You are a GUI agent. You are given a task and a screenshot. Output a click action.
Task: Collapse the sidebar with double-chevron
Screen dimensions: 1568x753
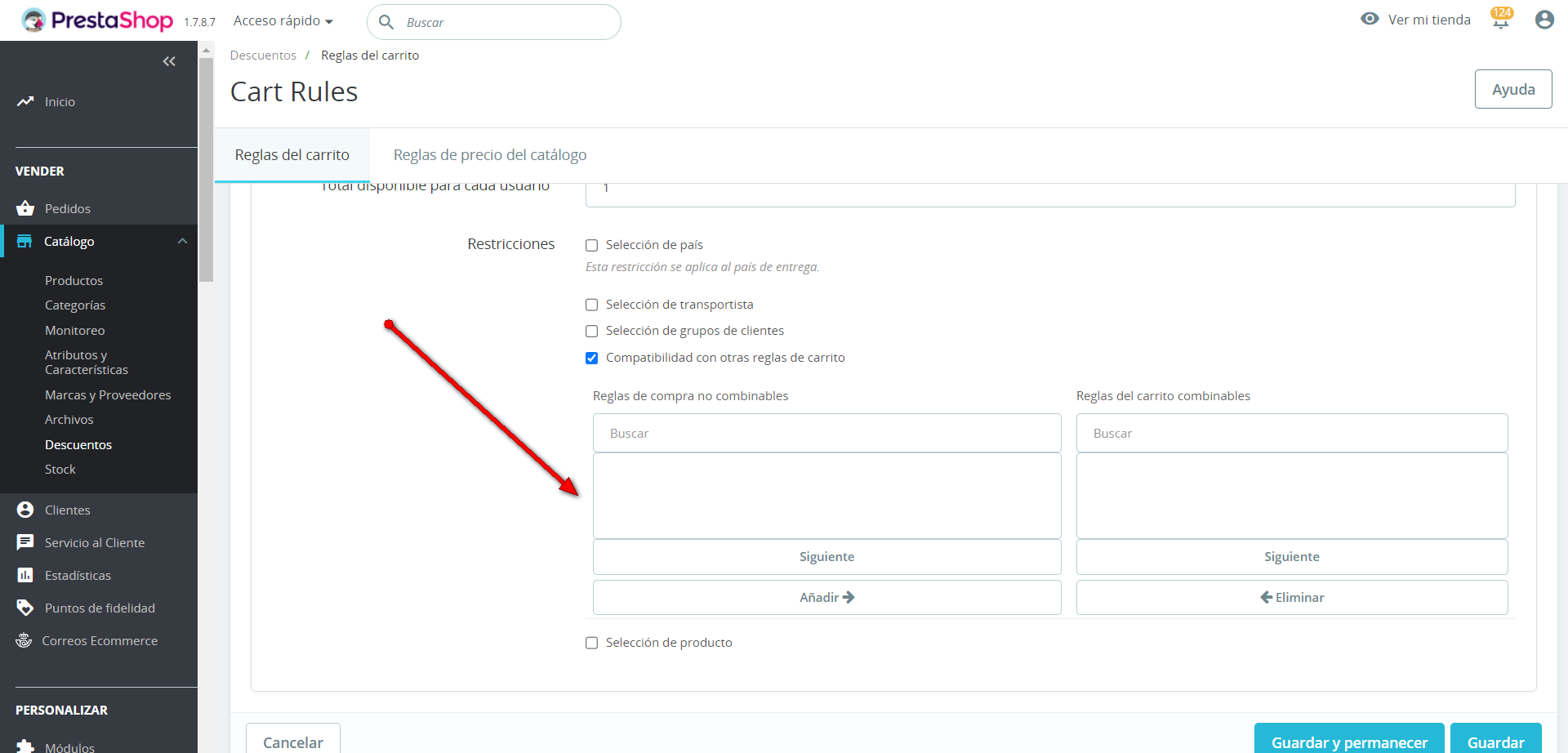click(169, 61)
